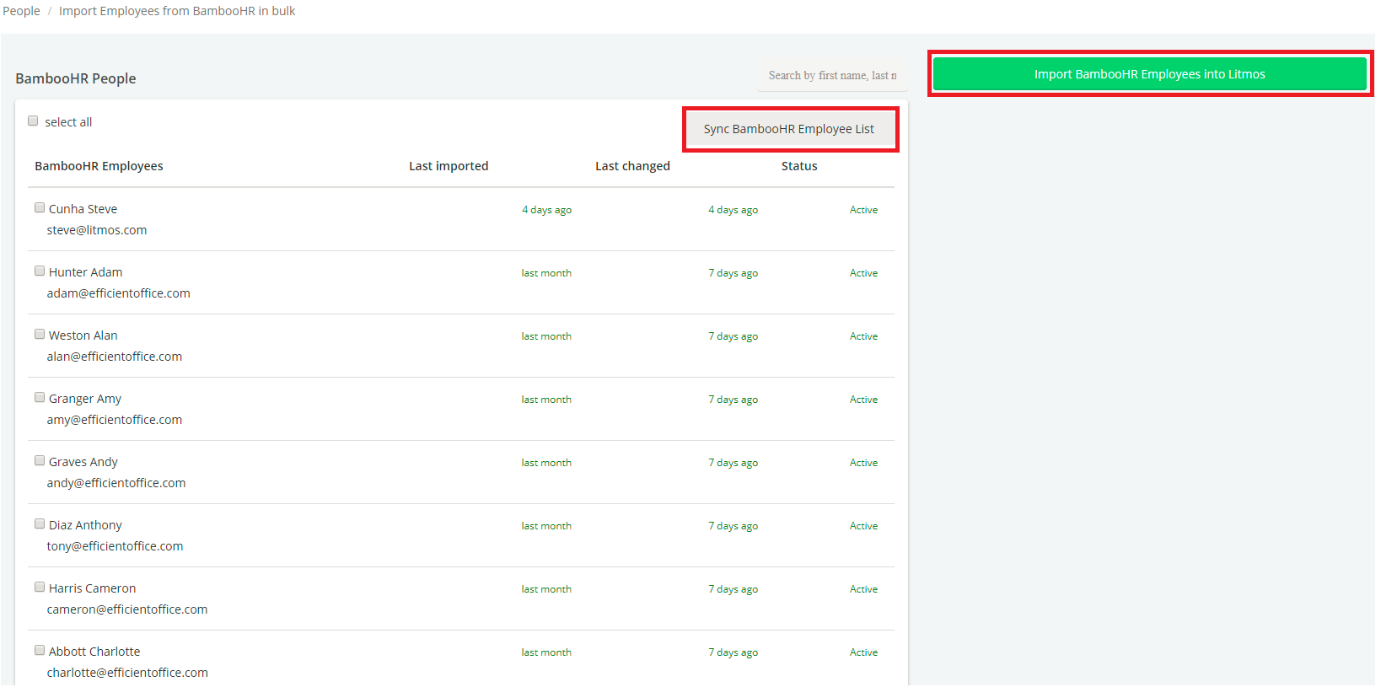Click the BambooHR Employees column header
Viewport: 1381px width, 687px height.
tap(99, 166)
